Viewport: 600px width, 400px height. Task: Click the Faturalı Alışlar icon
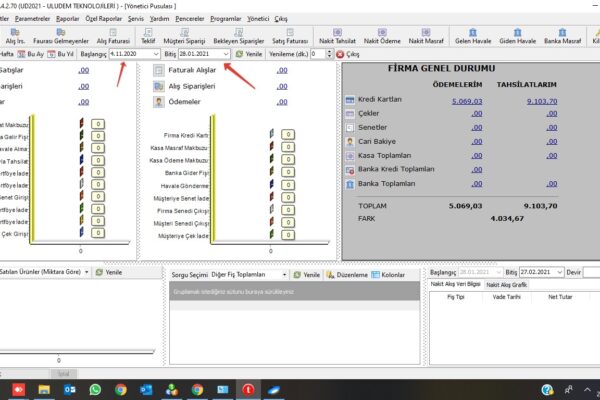tap(159, 71)
